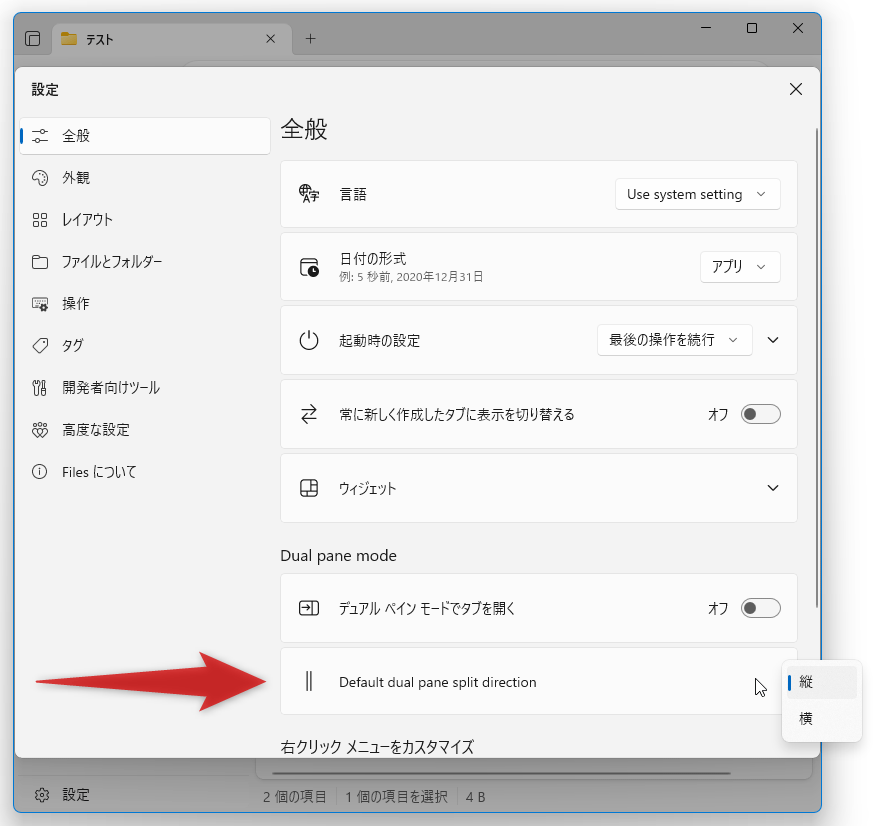Open the 全般 (General) settings section
The width and height of the screenshot is (874, 826).
point(145,135)
